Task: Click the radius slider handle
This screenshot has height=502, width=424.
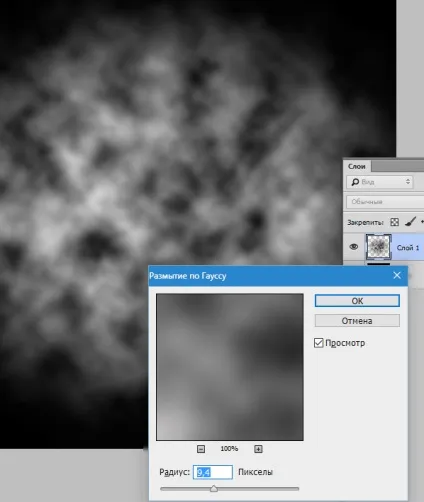Action: [x=214, y=489]
